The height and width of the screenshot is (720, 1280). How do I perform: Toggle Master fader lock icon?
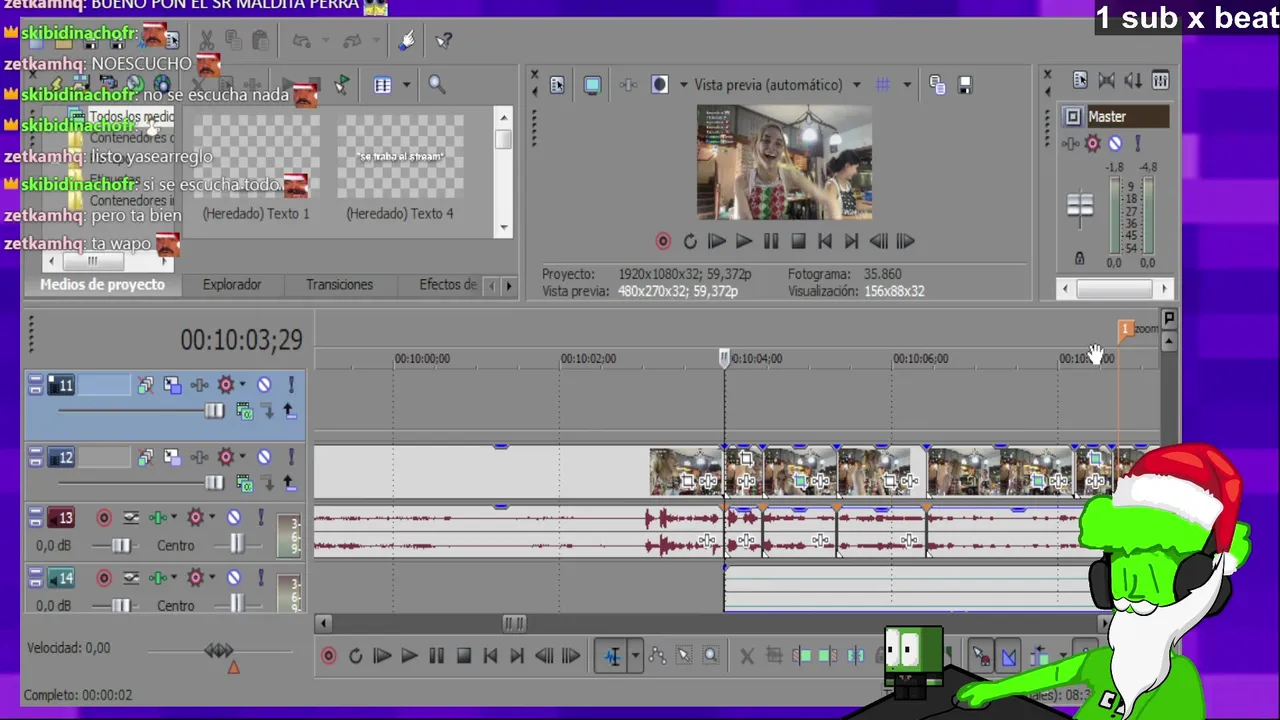(1079, 258)
